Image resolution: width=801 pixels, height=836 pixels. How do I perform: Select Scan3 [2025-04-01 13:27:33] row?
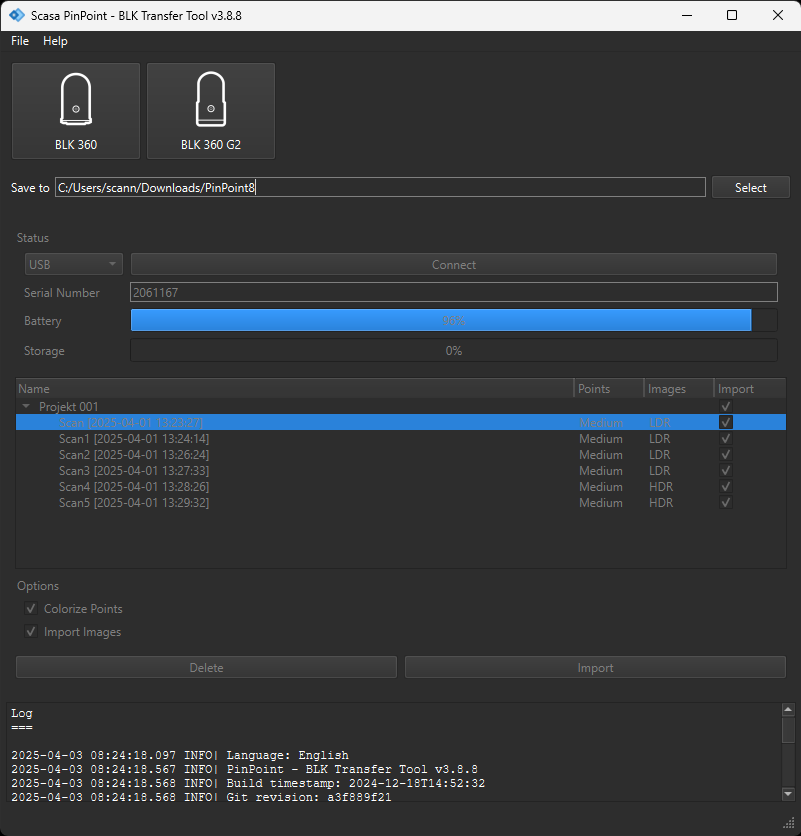(x=401, y=470)
